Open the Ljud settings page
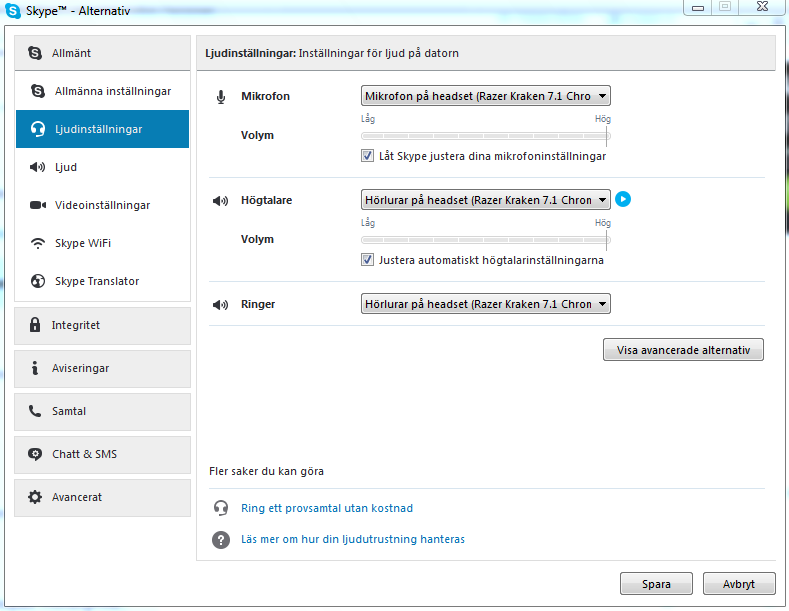 tap(103, 167)
